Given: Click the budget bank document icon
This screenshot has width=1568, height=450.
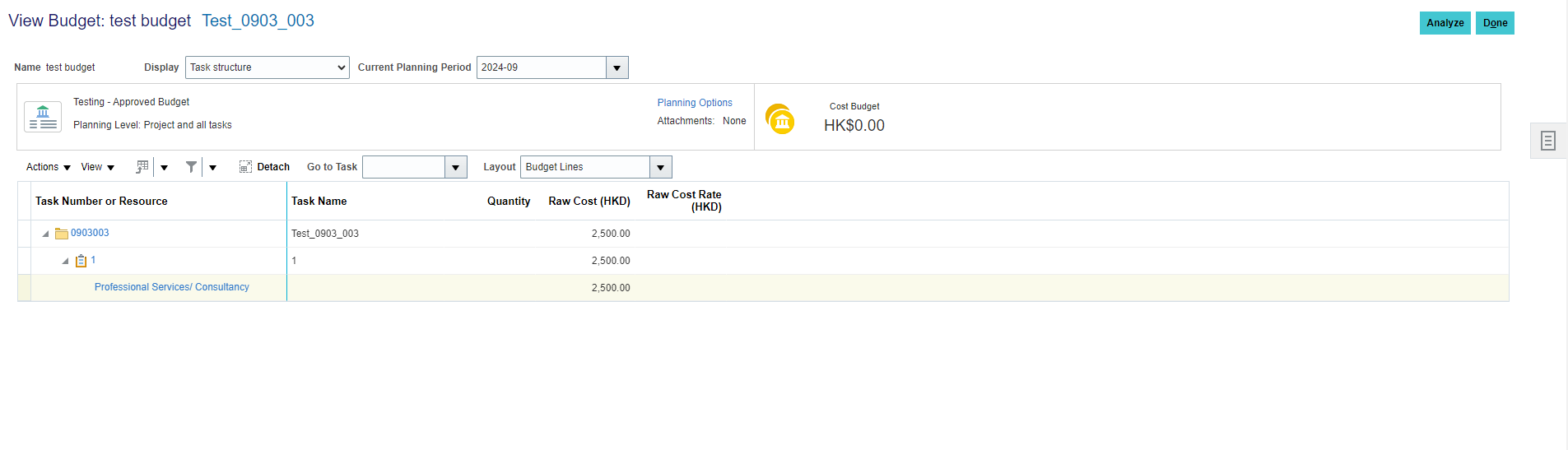Looking at the screenshot, I should [43, 117].
